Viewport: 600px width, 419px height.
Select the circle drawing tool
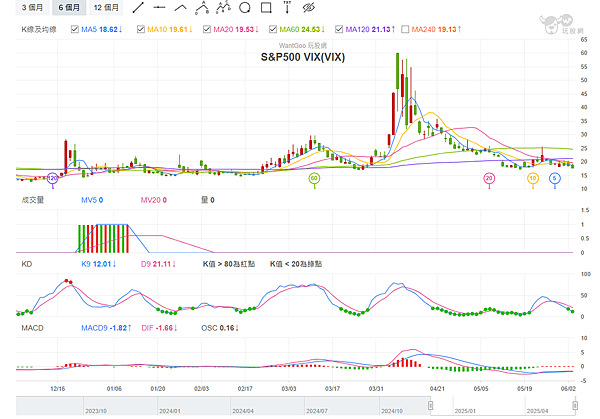pos(245,7)
